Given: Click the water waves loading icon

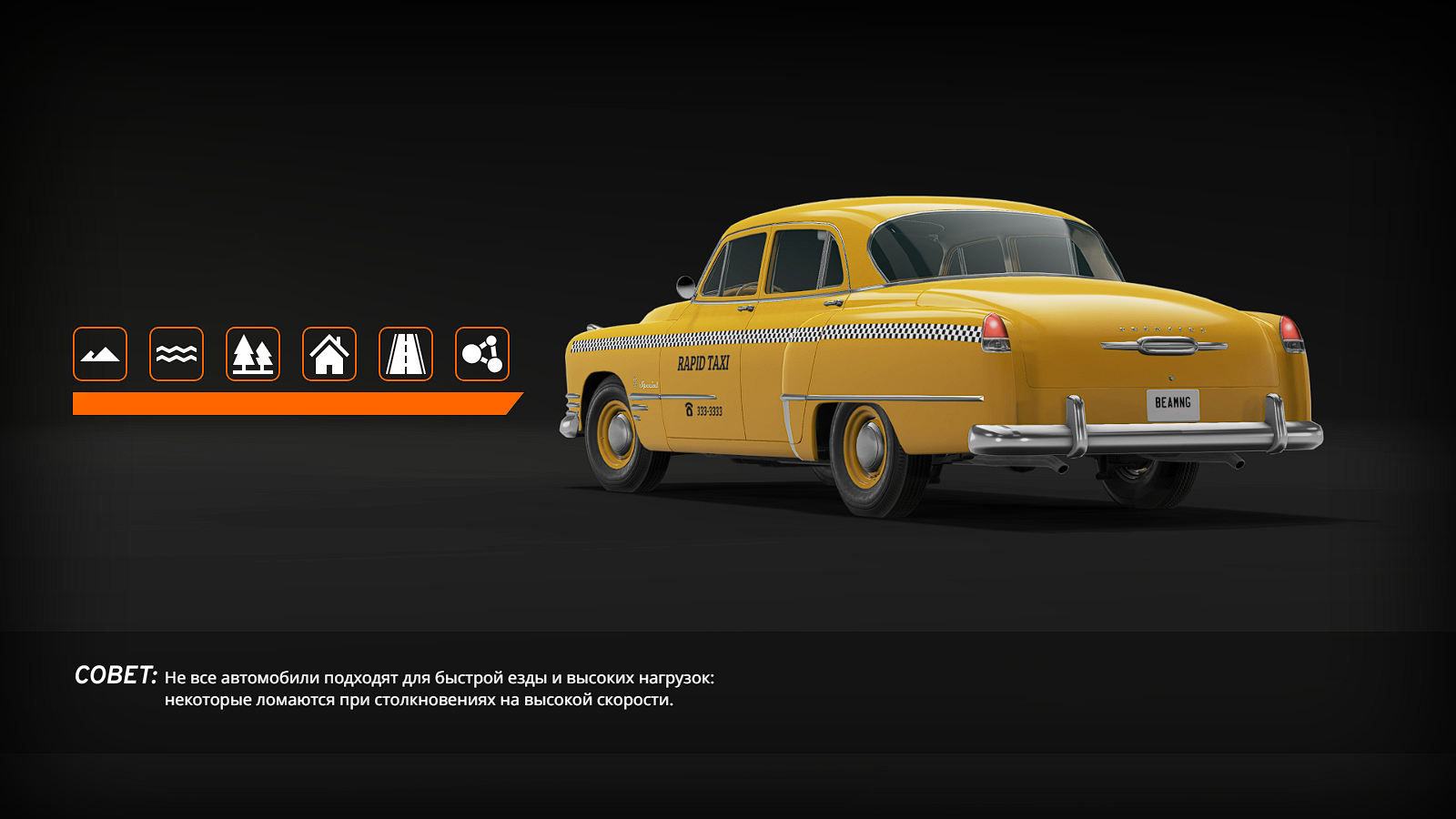Looking at the screenshot, I should pos(177,354).
